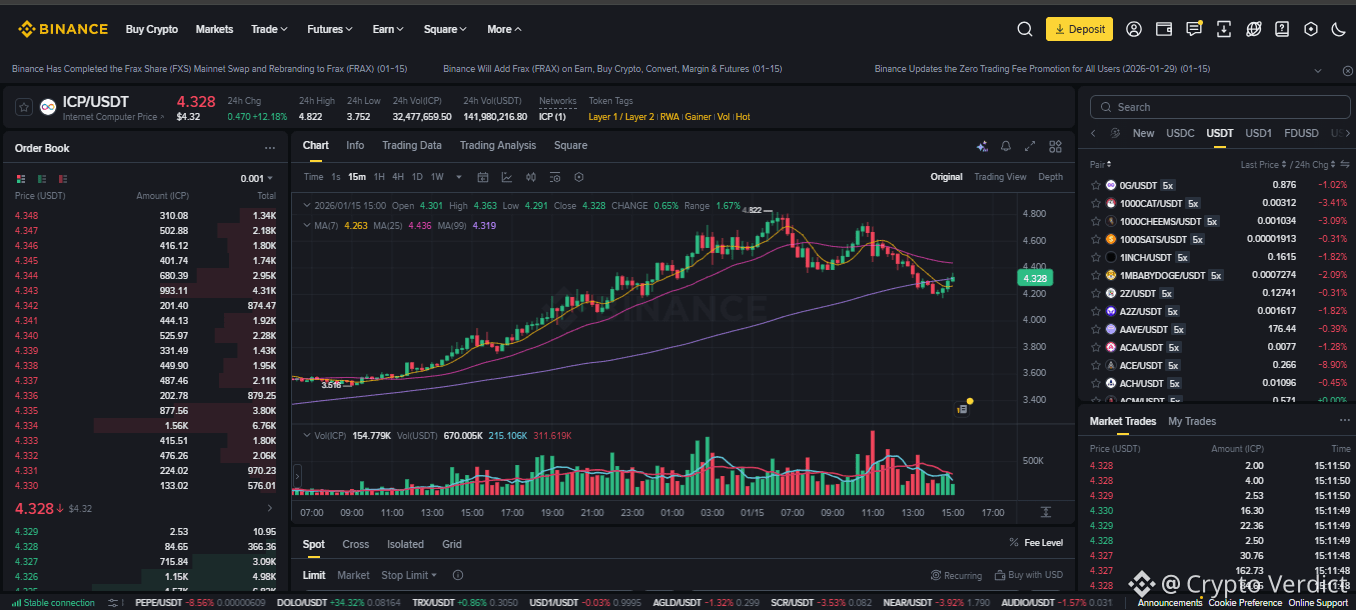Collapse the chart OHLC info chevron
This screenshot has height=610, width=1356.
pos(305,205)
